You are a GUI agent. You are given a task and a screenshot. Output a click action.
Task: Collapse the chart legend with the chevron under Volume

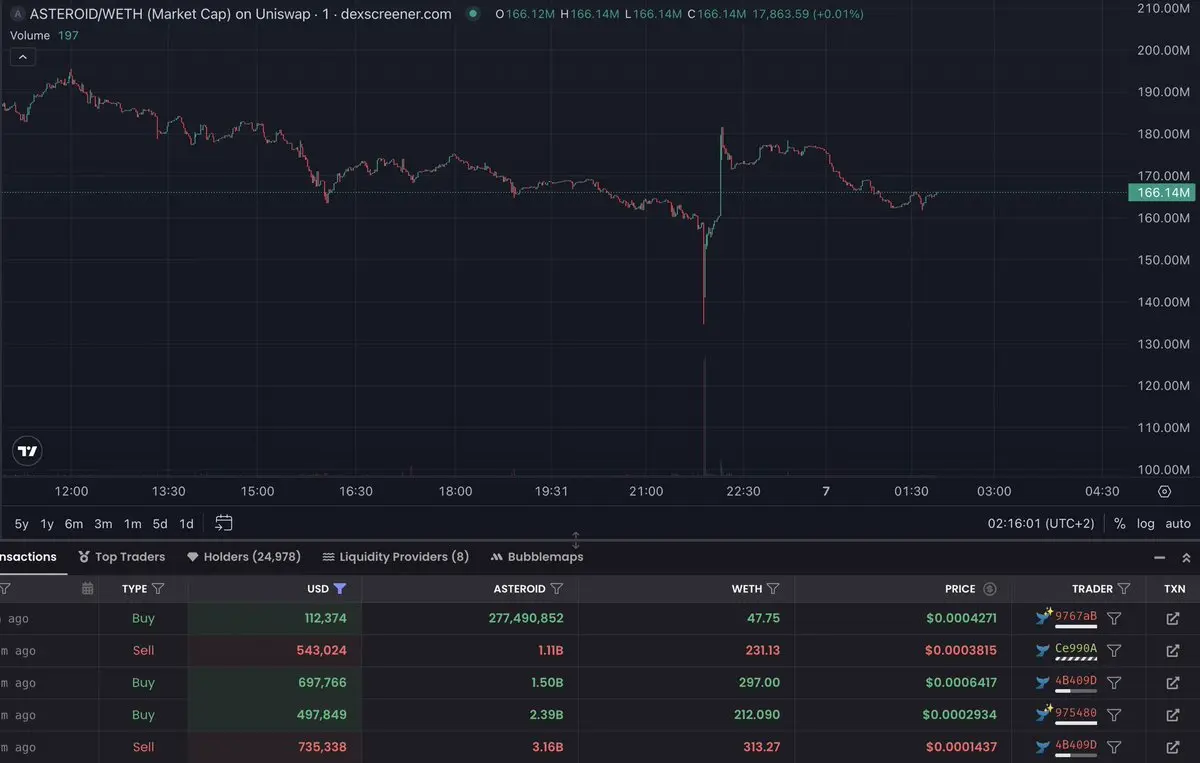click(22, 57)
